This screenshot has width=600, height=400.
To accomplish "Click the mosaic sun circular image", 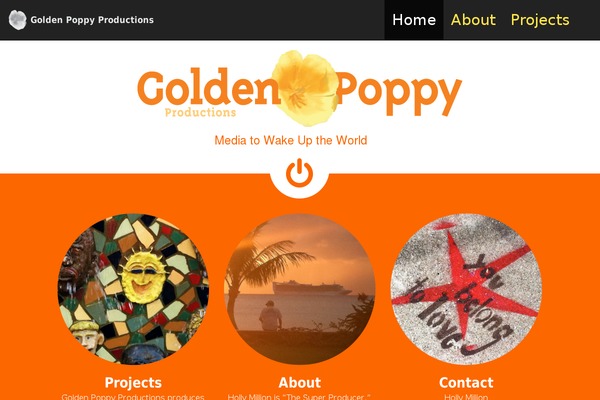I will [x=133, y=289].
